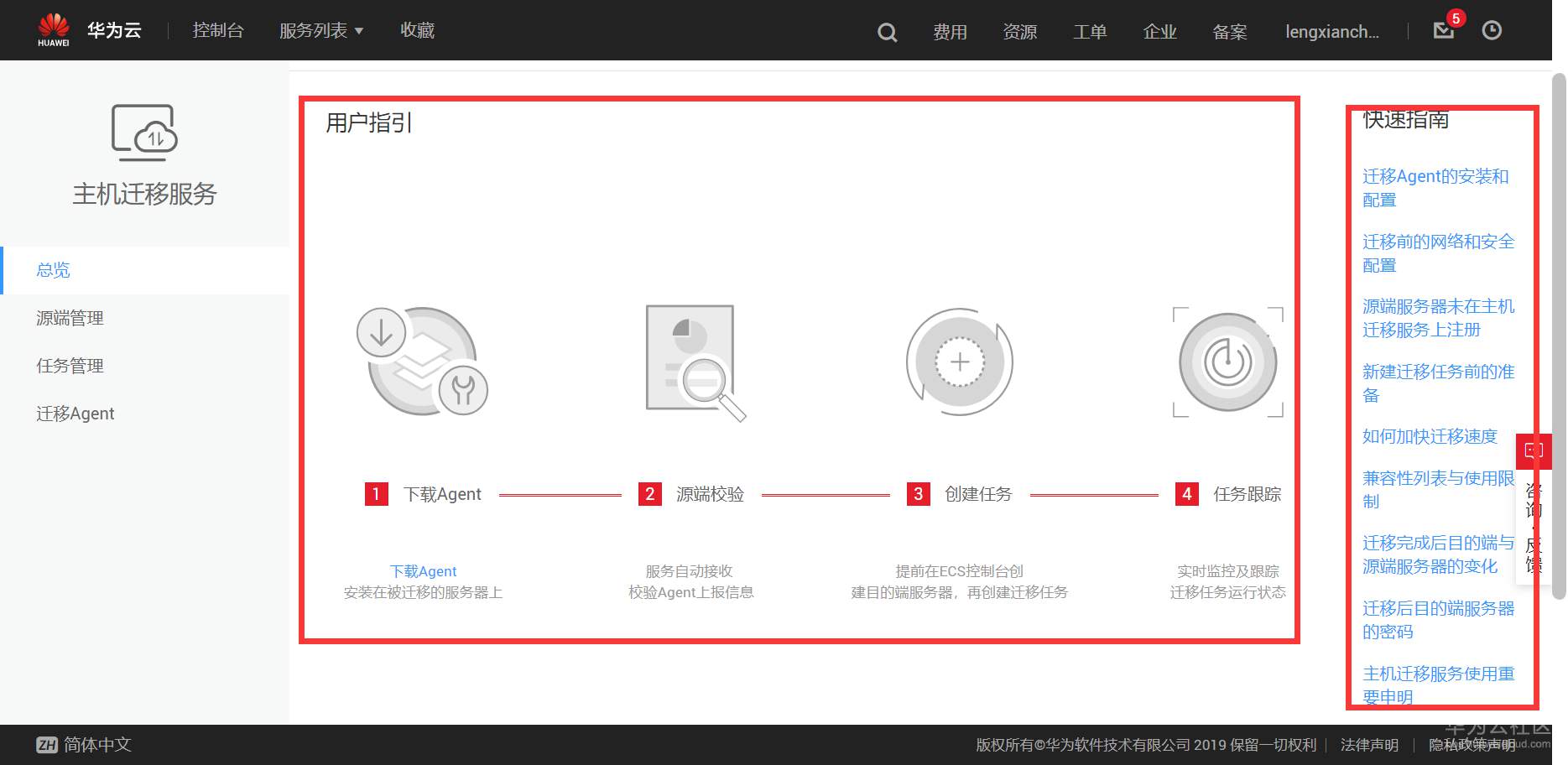Open guide 新建迁移任务前的准备

coord(1439,383)
